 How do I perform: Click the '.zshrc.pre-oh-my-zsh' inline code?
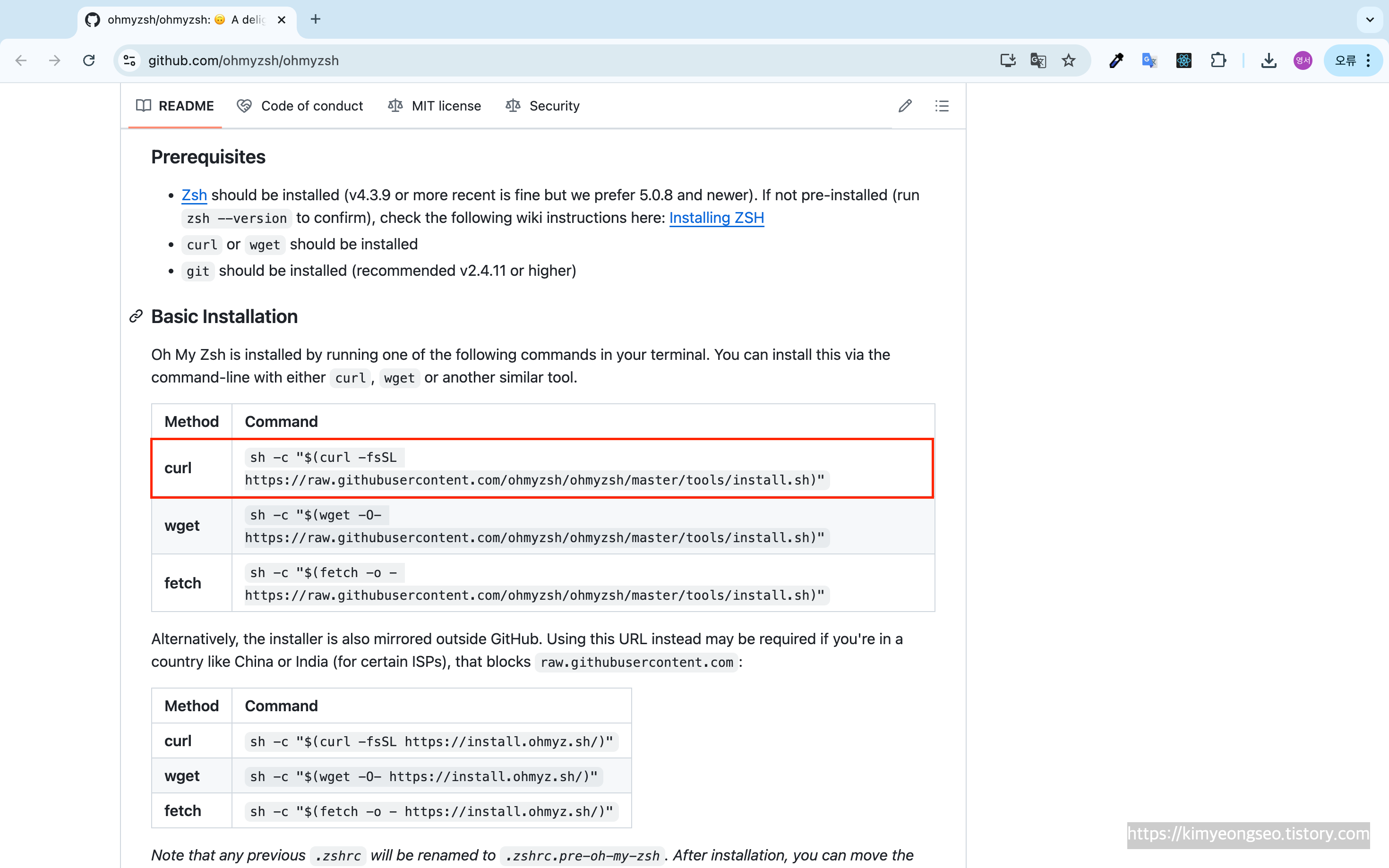coord(582,855)
